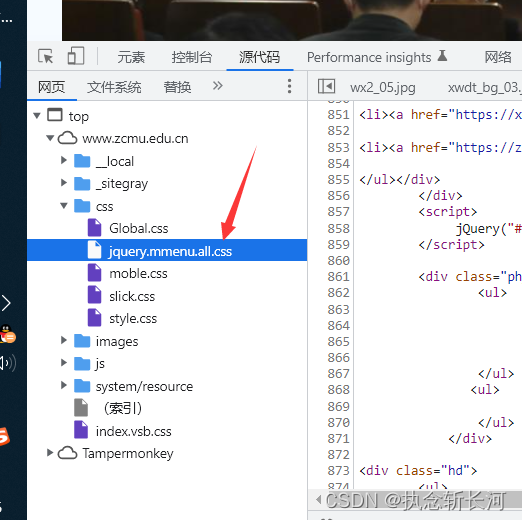Collapse the top frame tree node

(37, 116)
